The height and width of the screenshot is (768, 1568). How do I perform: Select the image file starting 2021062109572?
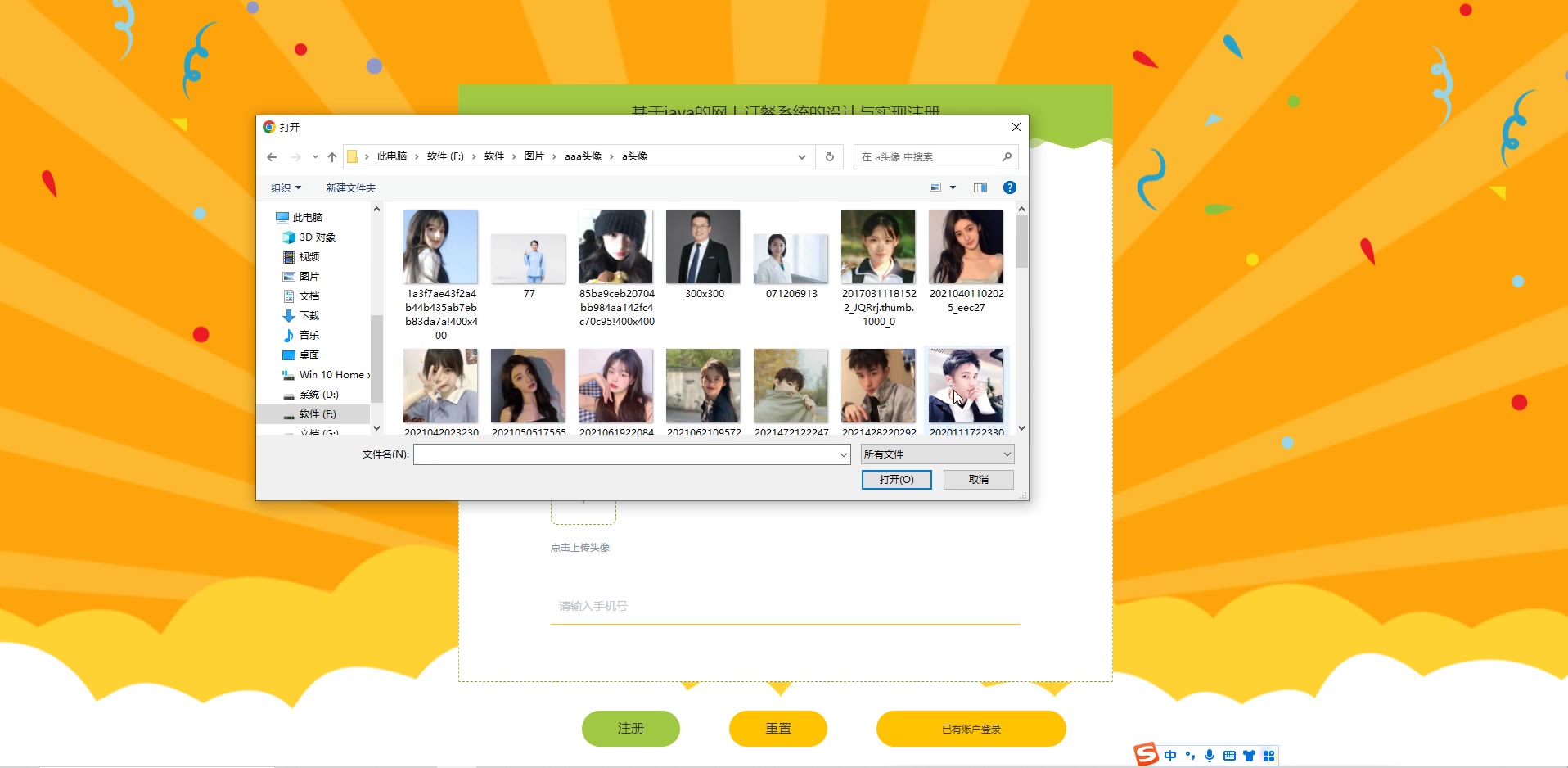pyautogui.click(x=704, y=391)
